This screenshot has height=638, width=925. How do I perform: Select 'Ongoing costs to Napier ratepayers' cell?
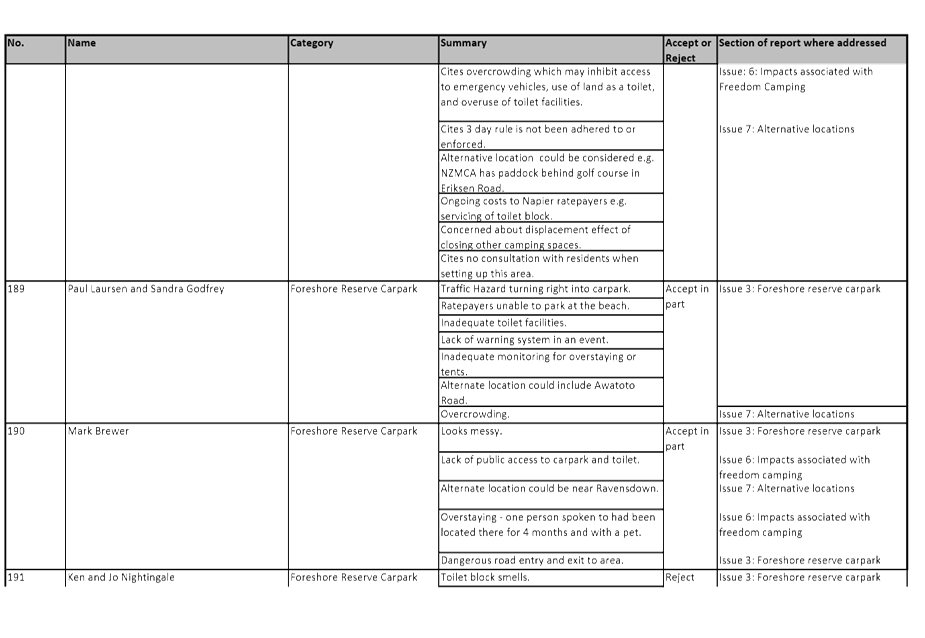551,208
